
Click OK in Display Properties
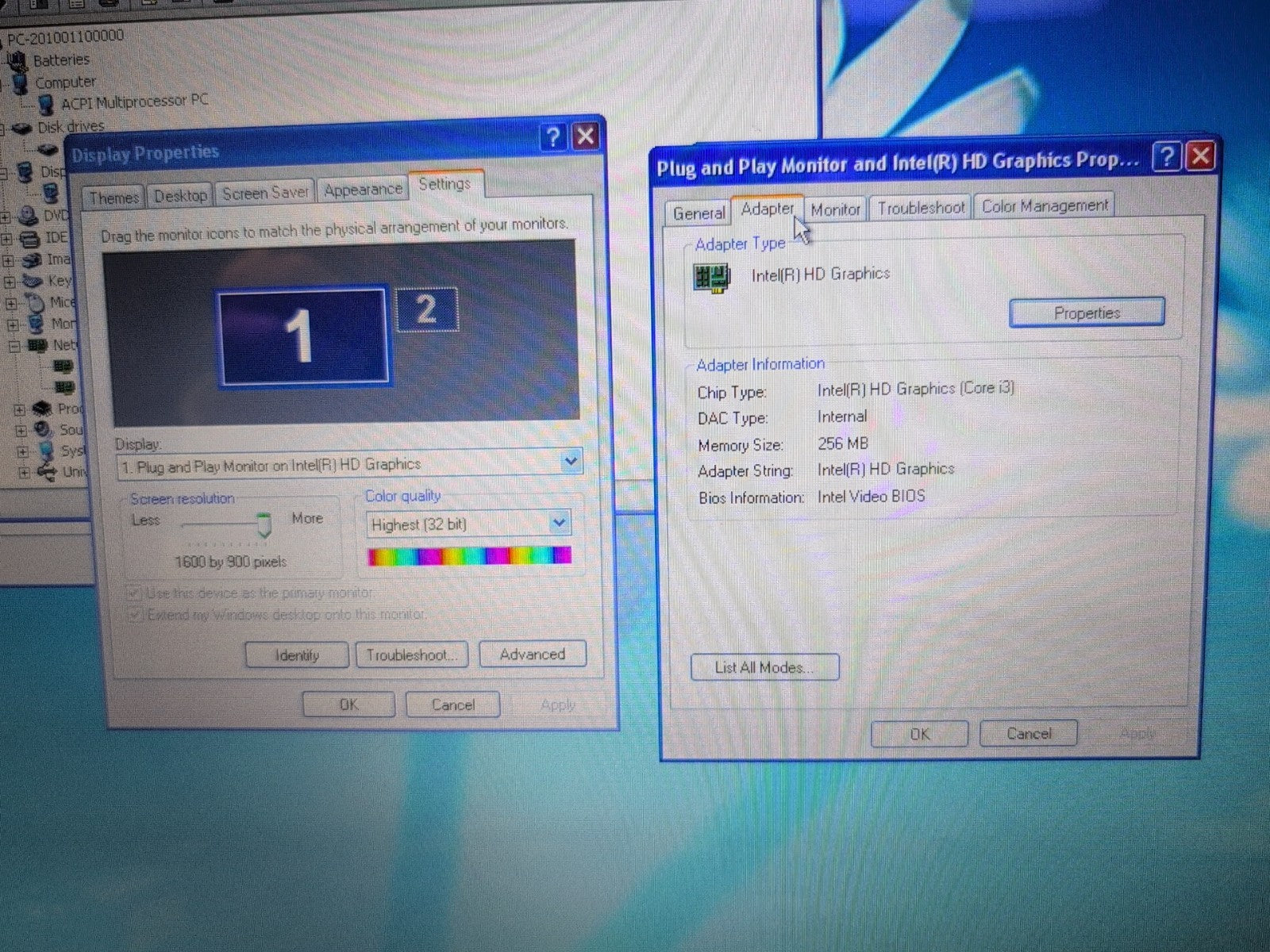(x=349, y=704)
